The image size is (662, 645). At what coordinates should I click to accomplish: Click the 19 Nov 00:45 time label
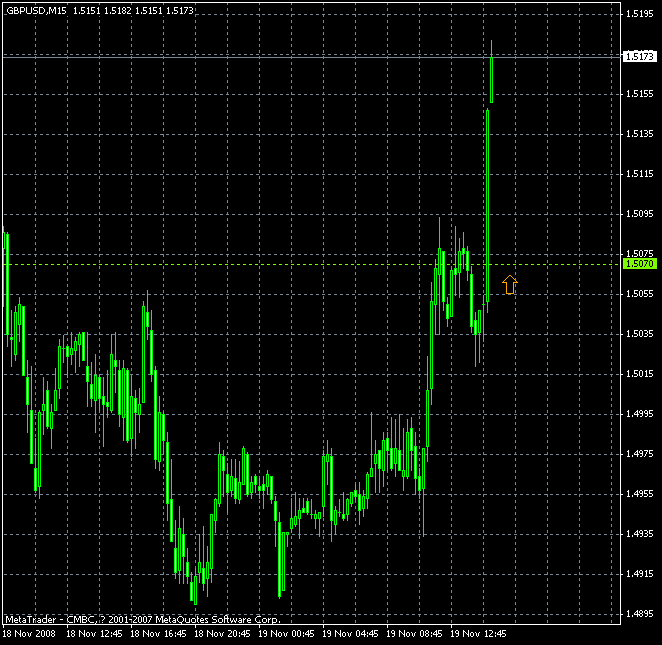click(x=286, y=634)
